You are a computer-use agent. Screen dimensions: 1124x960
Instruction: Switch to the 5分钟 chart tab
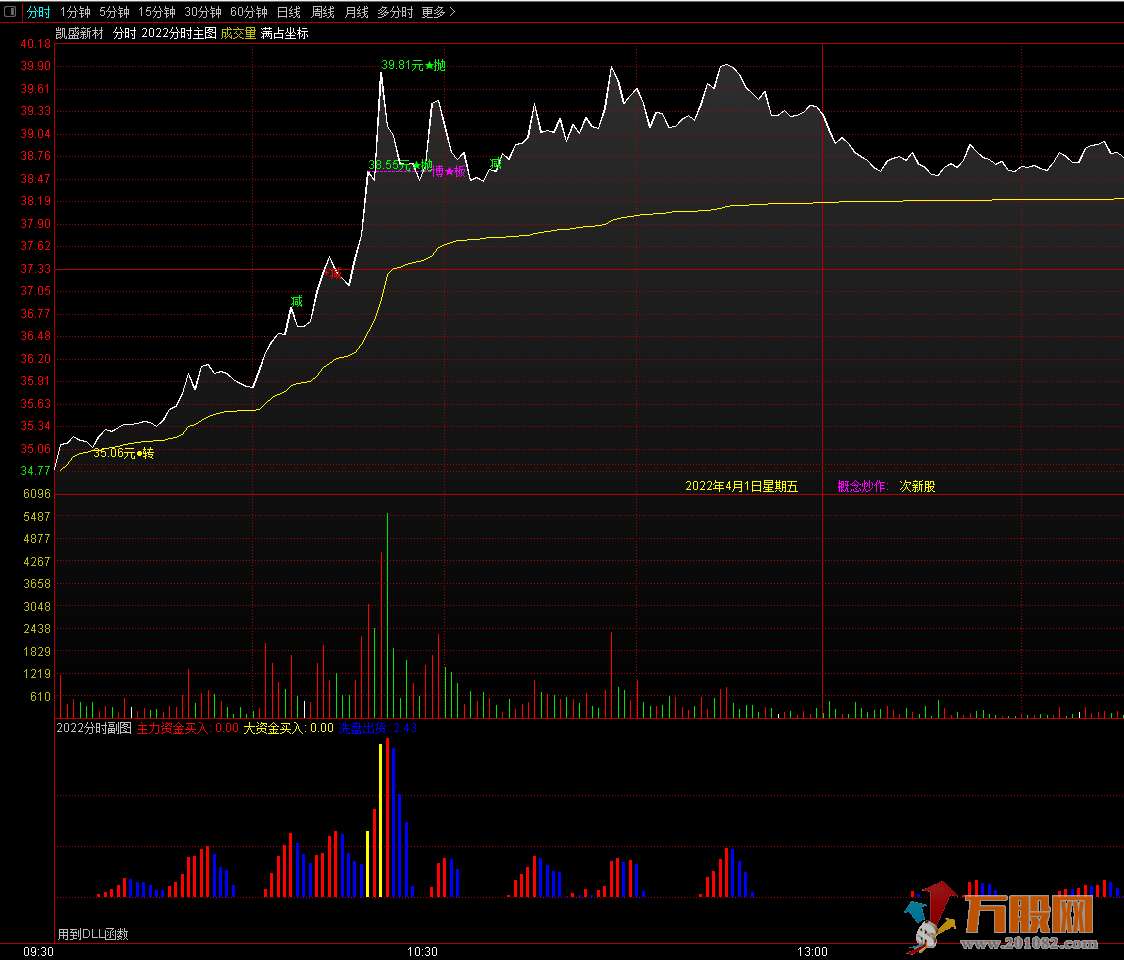(x=114, y=12)
